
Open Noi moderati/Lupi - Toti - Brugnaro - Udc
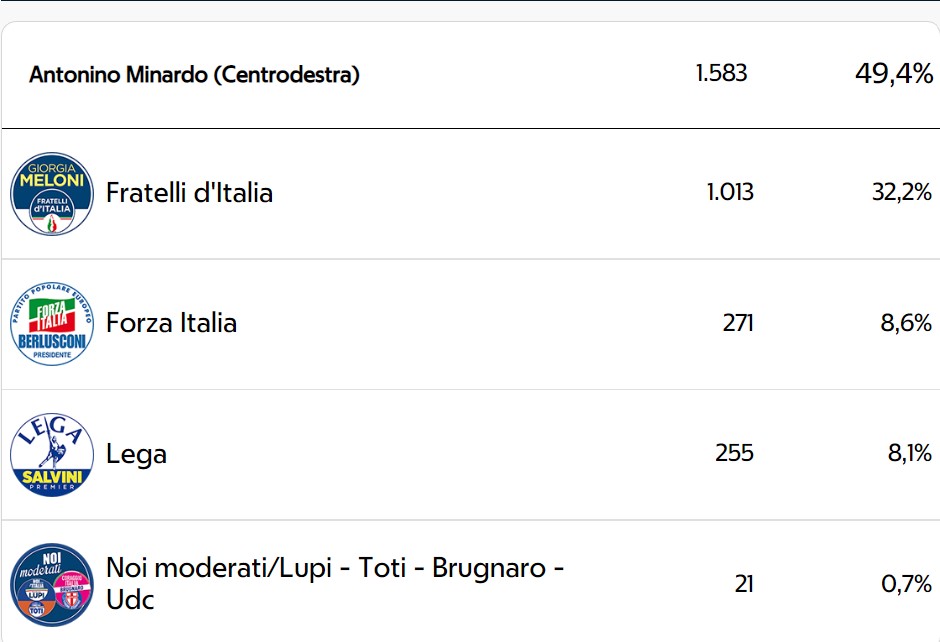[335, 583]
